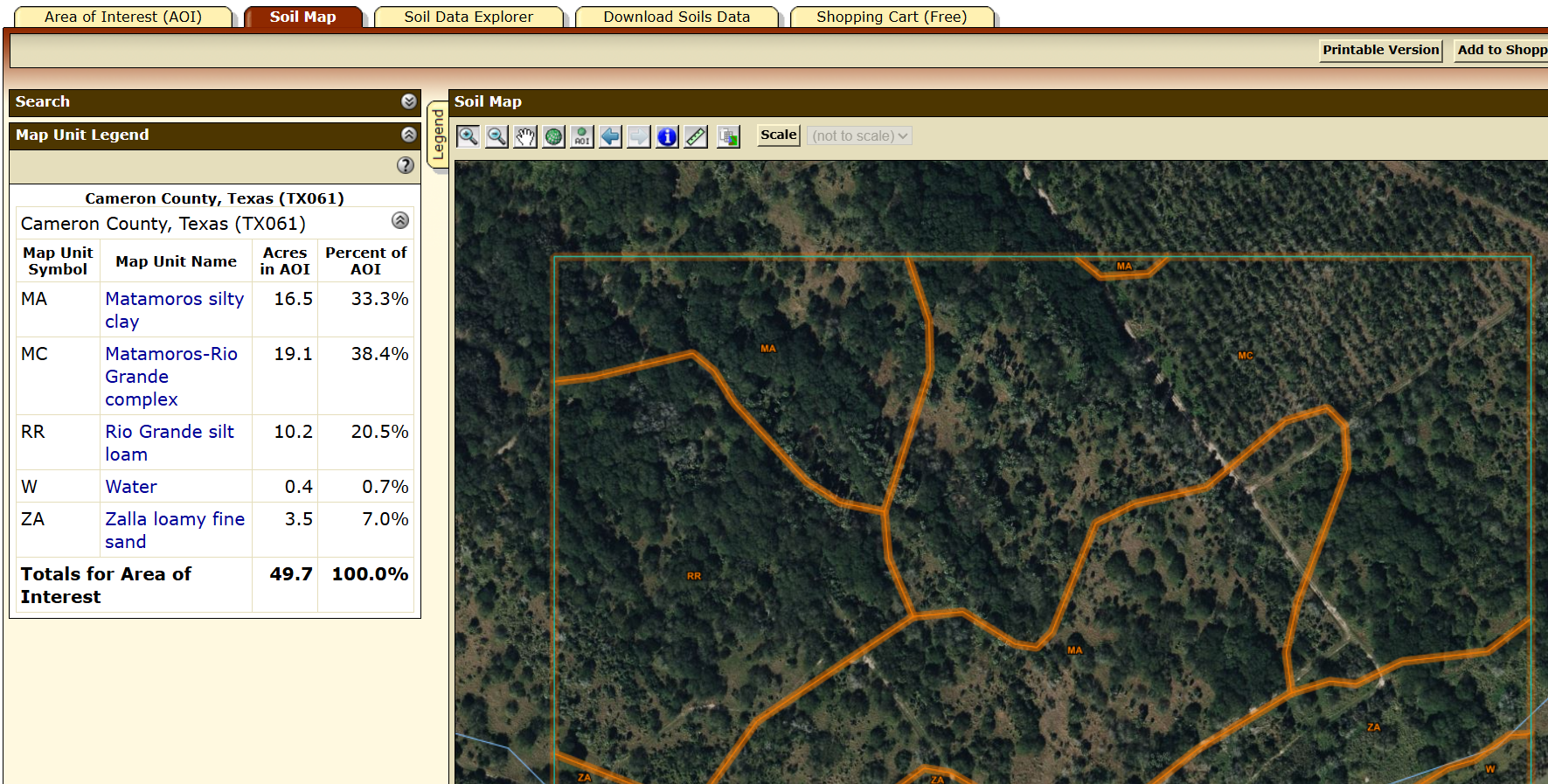This screenshot has height=784, width=1548.
Task: Click the 'Acres in AOI' column header
Action: (x=285, y=261)
